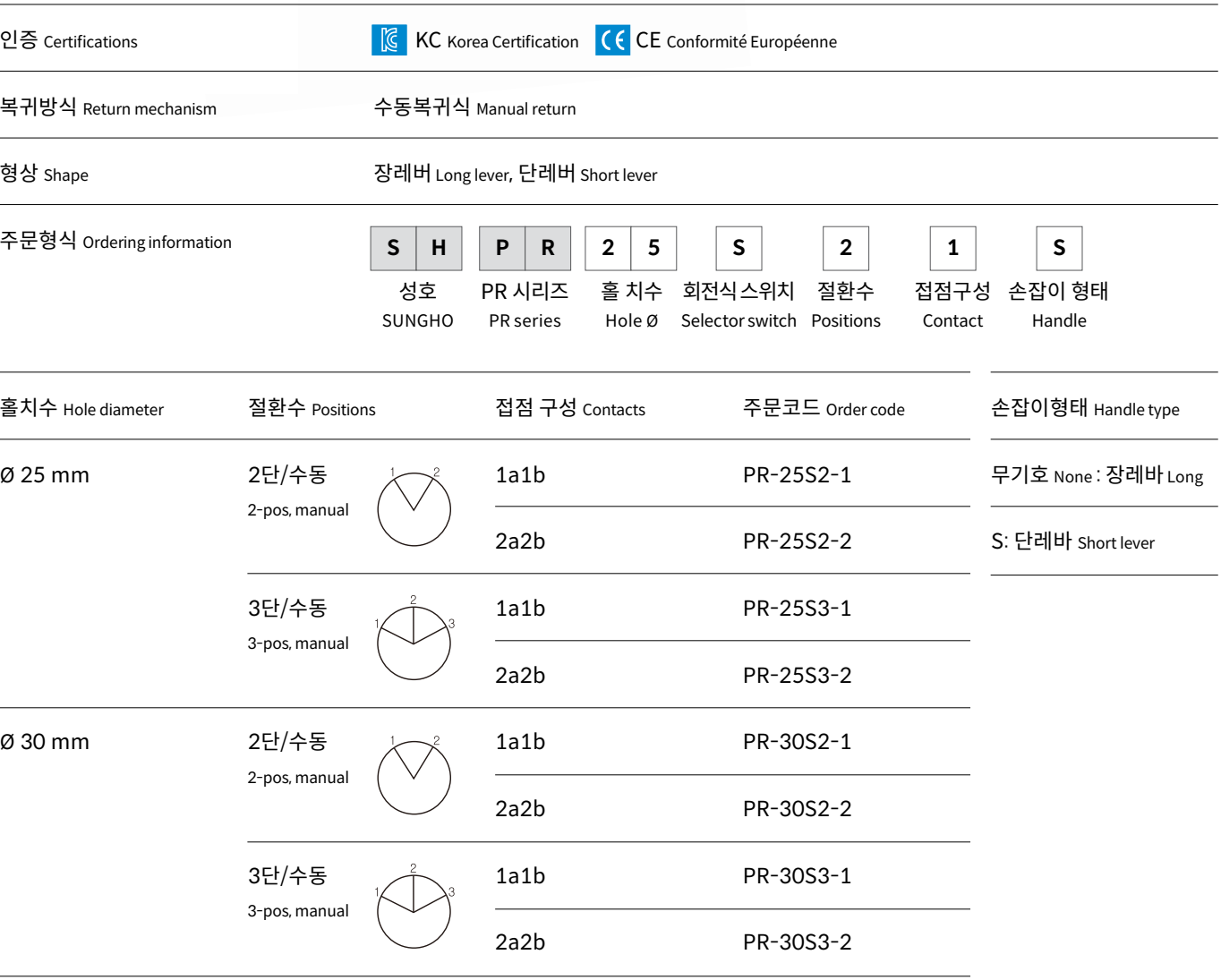The image size is (1221, 980).
Task: Click the 'S' box above Selector switch
Action: pyautogui.click(x=739, y=248)
